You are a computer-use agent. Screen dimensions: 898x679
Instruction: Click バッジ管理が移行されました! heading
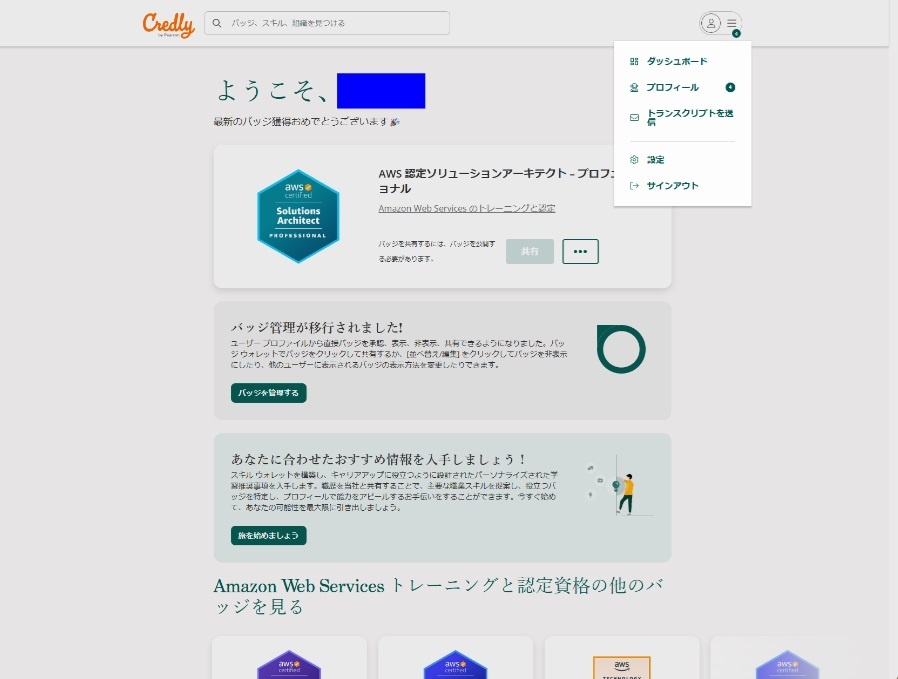coord(317,327)
